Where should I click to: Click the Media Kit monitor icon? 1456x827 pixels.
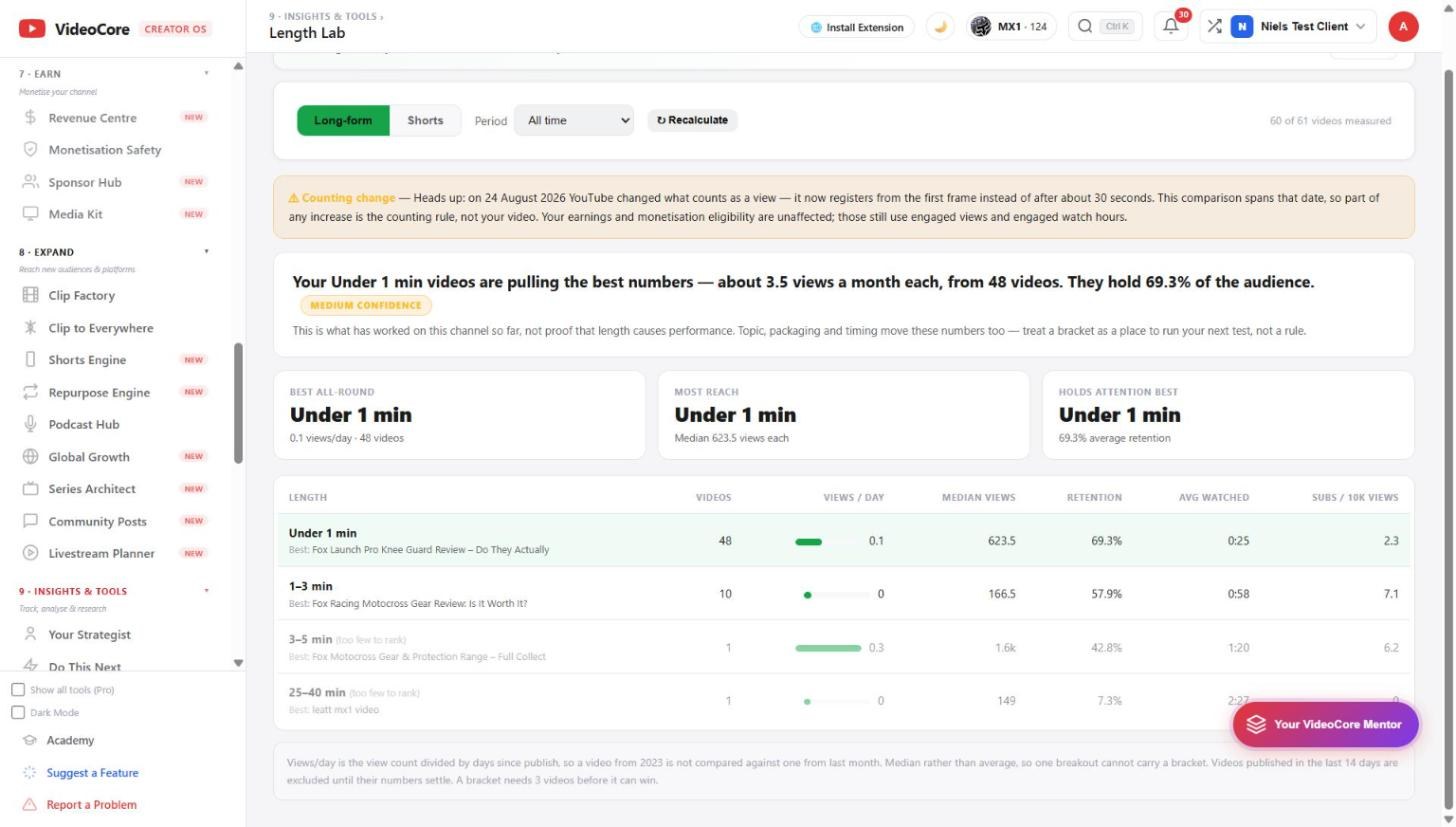point(30,214)
